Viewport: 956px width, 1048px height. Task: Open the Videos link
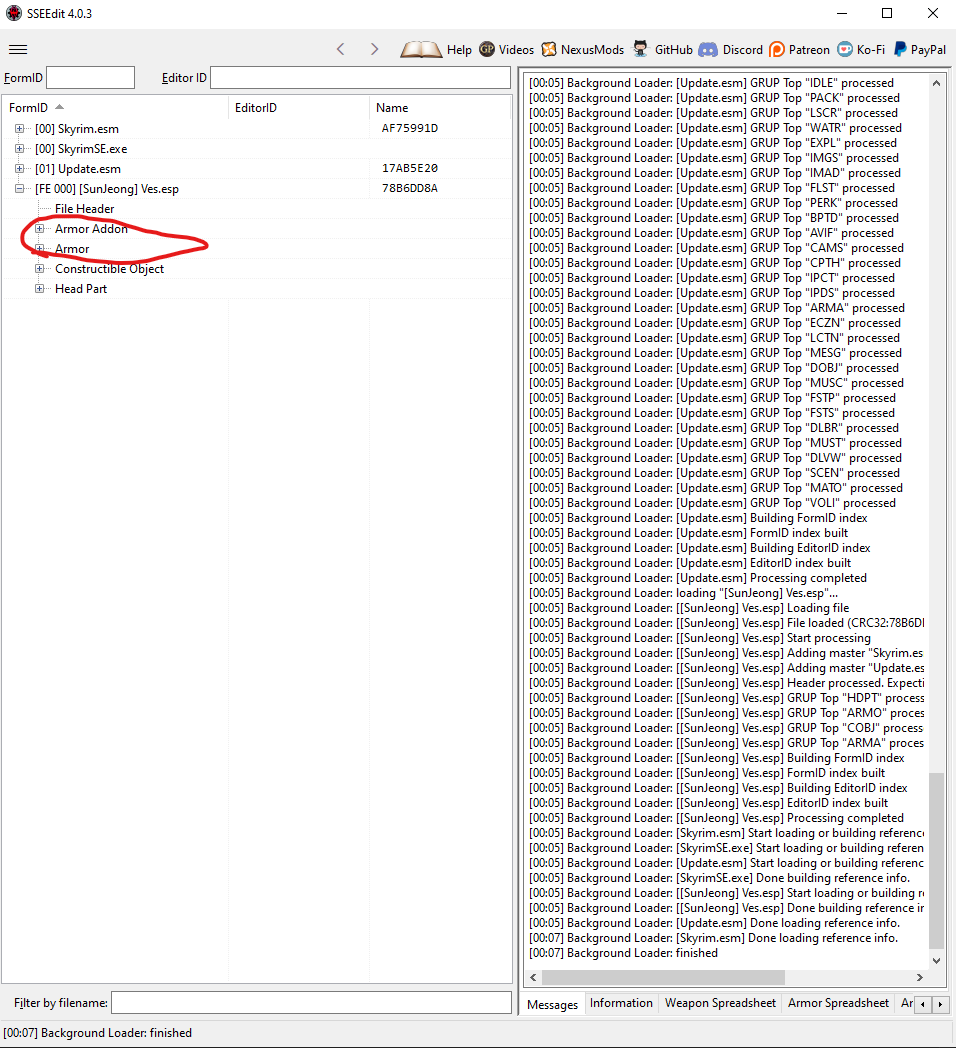[x=516, y=49]
